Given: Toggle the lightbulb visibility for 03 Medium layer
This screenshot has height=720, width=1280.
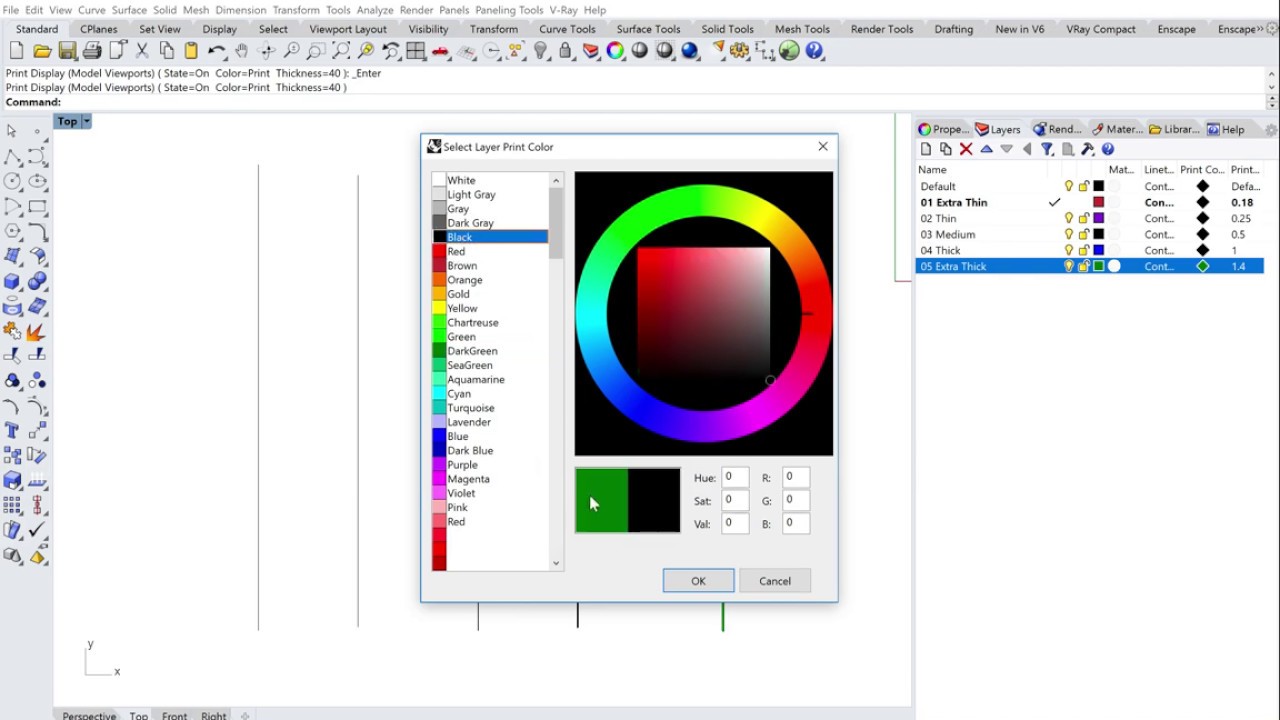Looking at the screenshot, I should click(x=1069, y=234).
